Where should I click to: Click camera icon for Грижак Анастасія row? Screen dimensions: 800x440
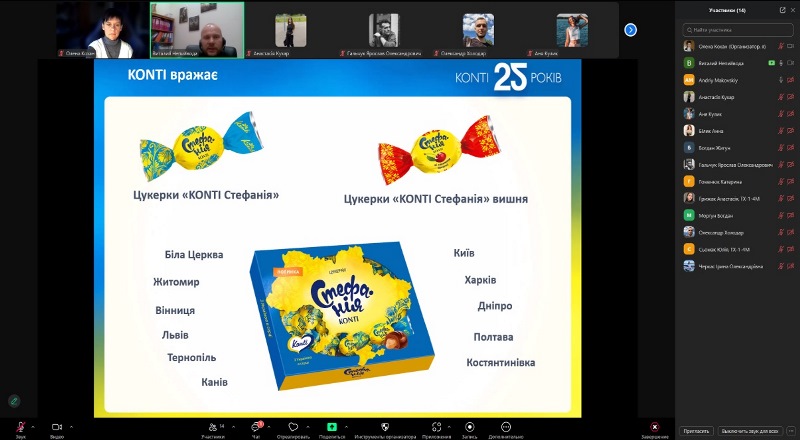(791, 198)
